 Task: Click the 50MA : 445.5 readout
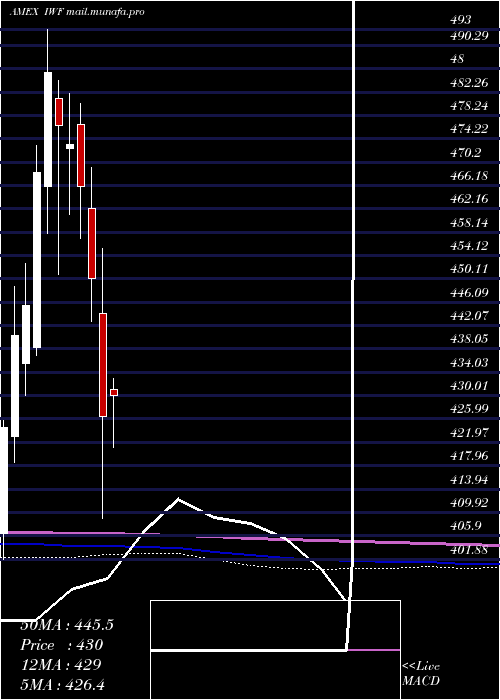[x=67, y=625]
